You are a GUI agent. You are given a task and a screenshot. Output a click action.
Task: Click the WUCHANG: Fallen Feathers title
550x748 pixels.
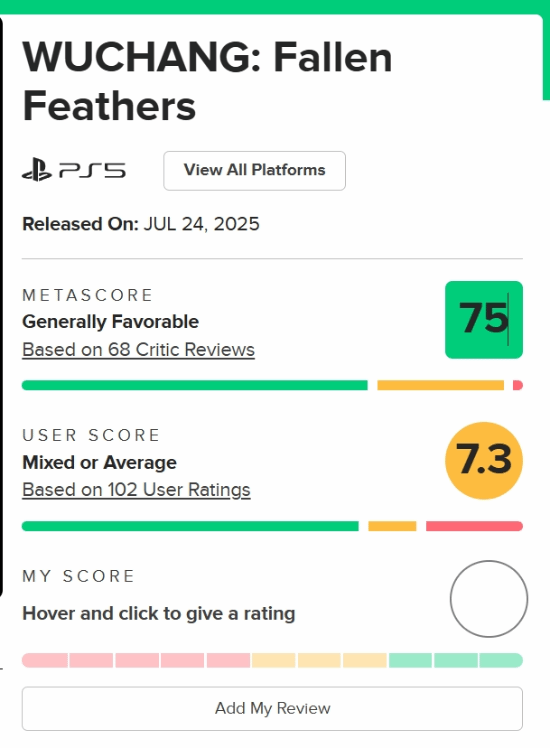tap(207, 82)
